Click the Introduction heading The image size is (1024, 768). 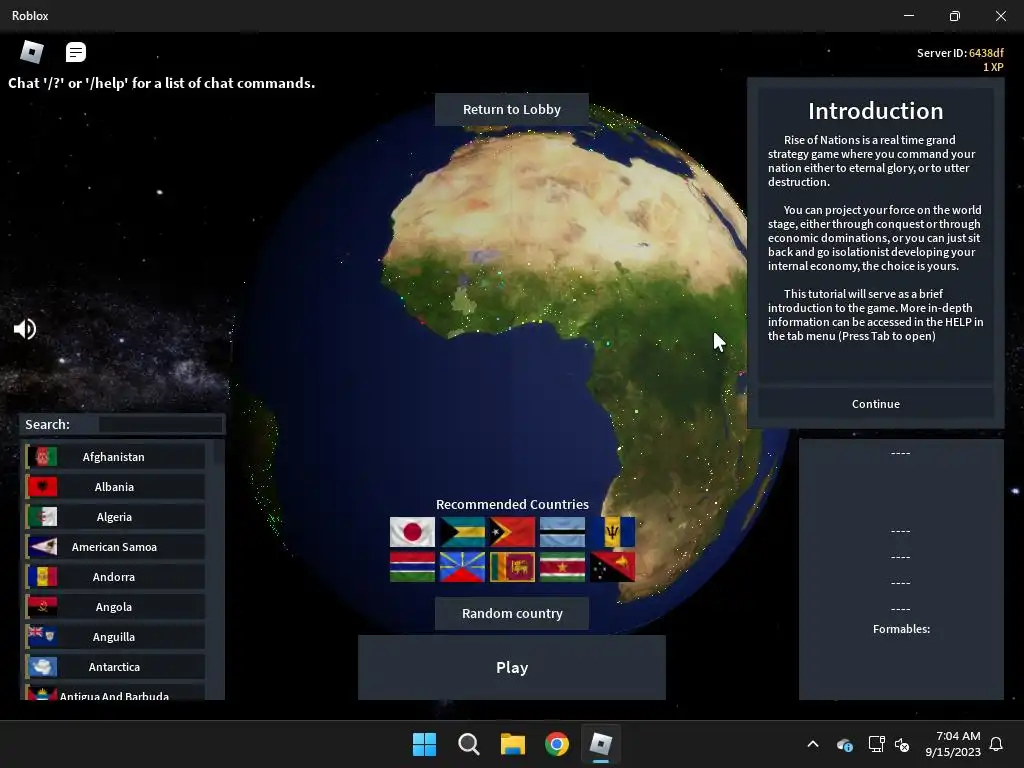(x=876, y=111)
